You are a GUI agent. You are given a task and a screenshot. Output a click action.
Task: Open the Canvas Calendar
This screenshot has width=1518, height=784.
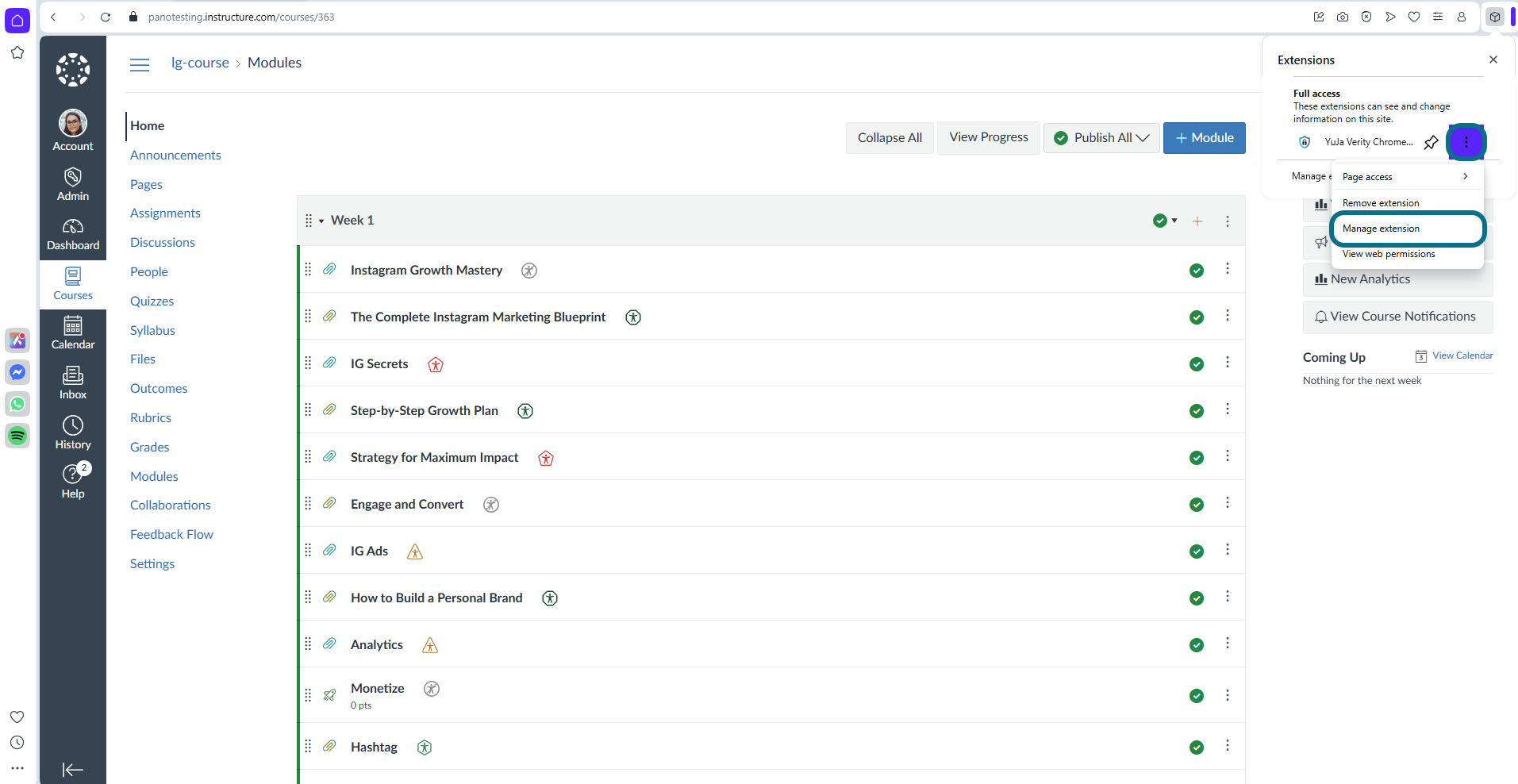(72, 332)
